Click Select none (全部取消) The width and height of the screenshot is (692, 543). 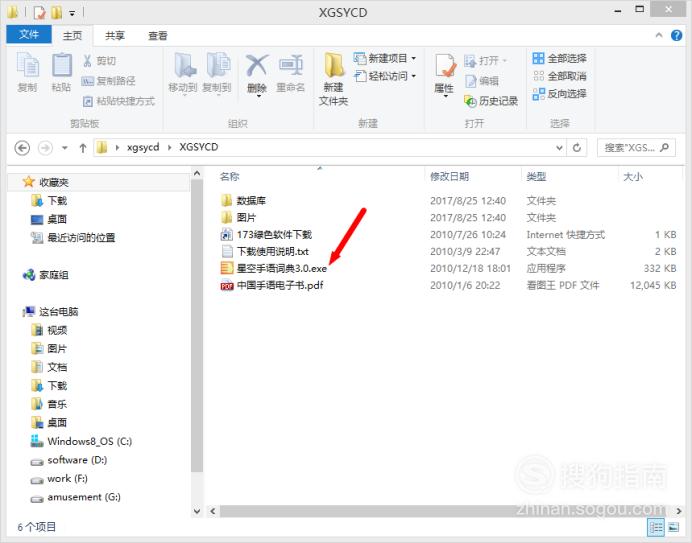click(560, 76)
